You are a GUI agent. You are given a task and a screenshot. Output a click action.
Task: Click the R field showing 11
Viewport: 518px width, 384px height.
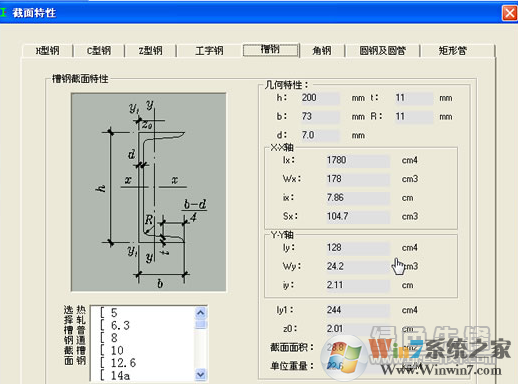point(414,116)
